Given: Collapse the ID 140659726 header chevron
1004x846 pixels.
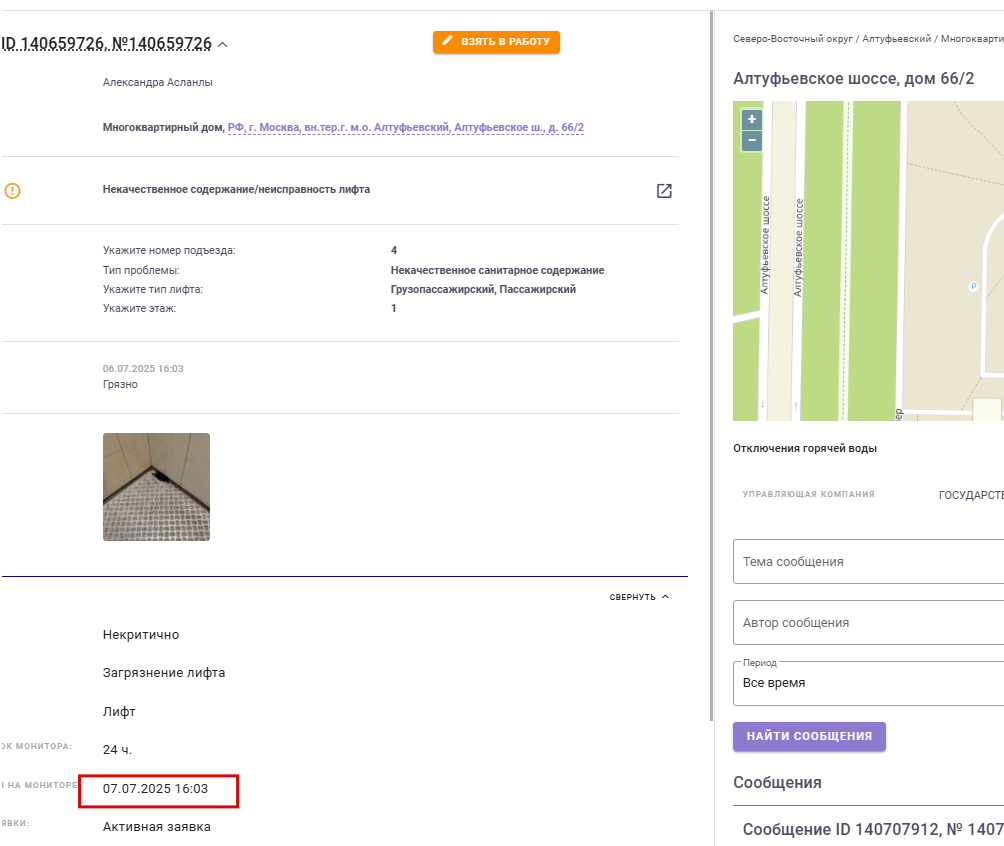Looking at the screenshot, I should (x=223, y=45).
